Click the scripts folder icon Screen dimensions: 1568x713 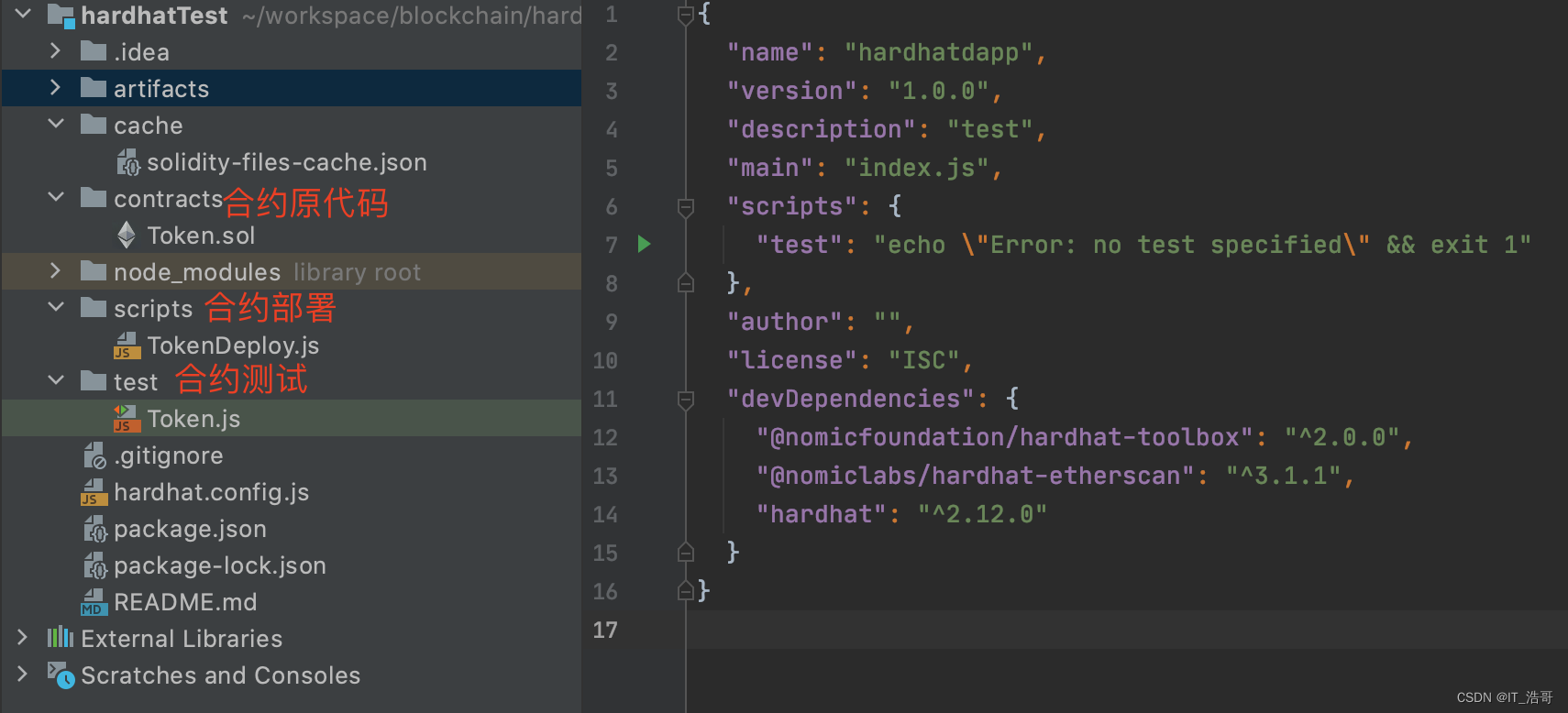94,308
